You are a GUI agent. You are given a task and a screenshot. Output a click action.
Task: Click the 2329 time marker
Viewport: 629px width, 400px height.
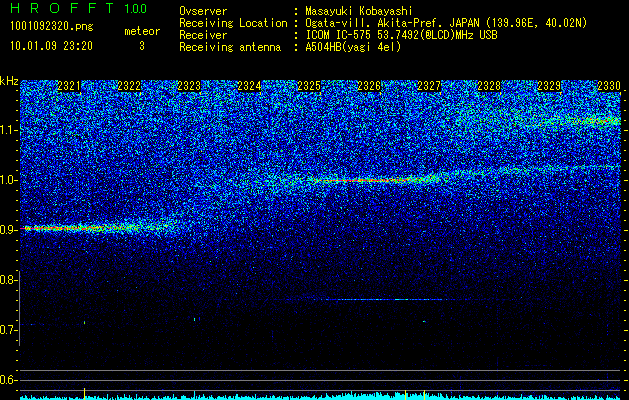(549, 86)
